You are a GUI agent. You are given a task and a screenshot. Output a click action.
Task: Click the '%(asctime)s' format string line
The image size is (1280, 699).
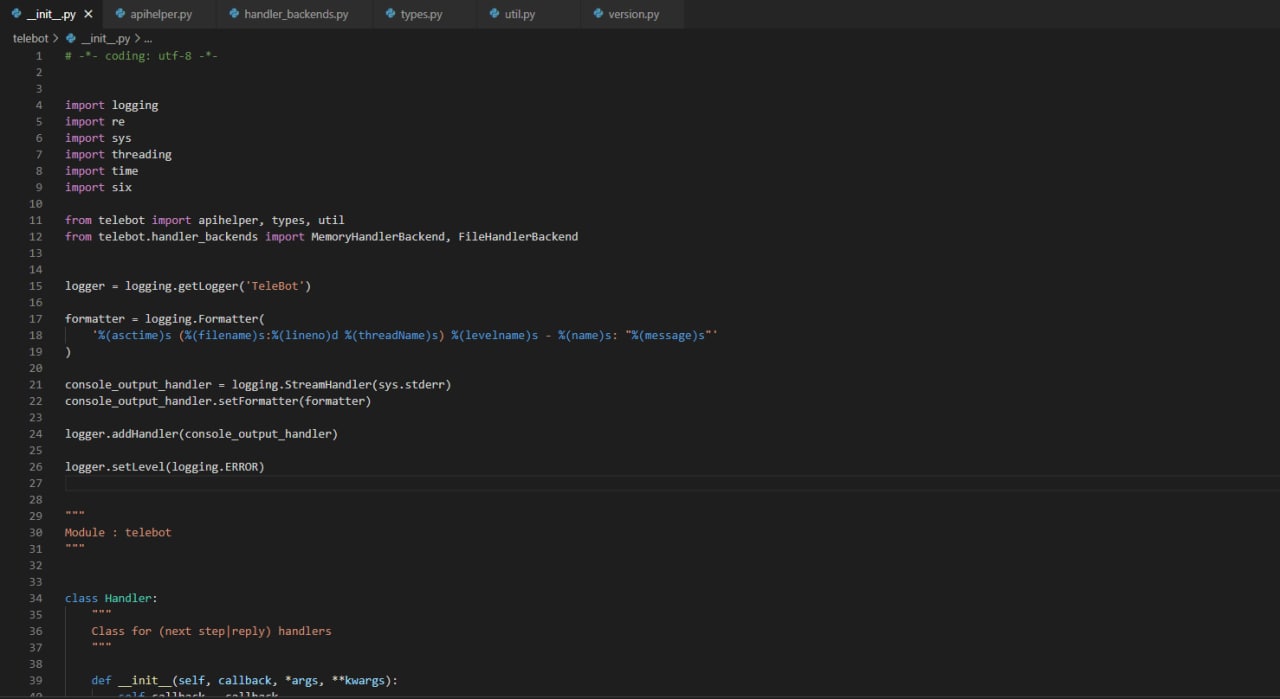coord(405,335)
